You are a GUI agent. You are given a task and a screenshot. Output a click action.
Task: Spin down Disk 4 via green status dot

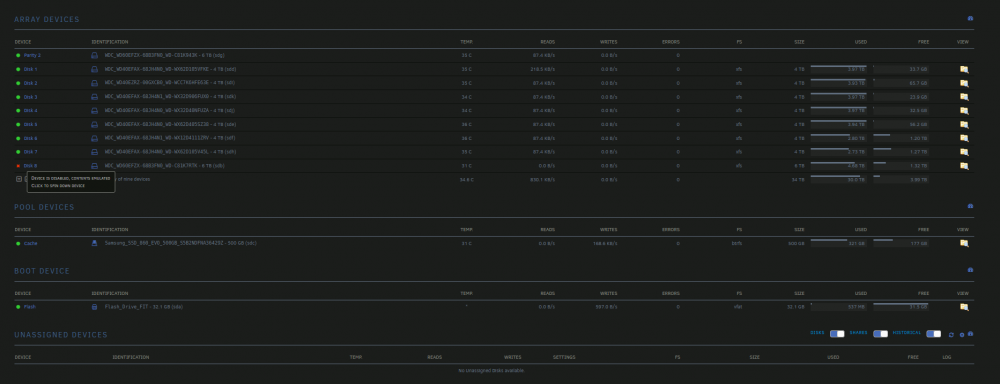[x=18, y=110]
